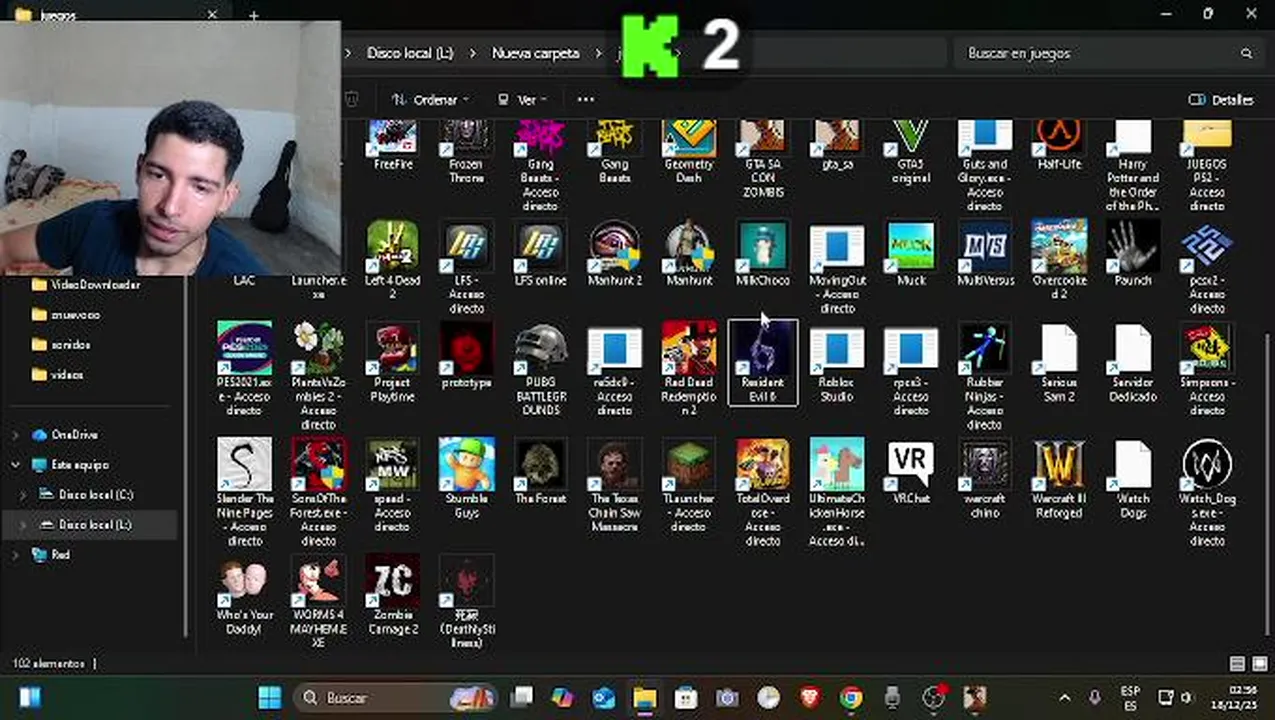Select the Who's Your Daddy! shortcut
The image size is (1275, 720).
(x=244, y=597)
